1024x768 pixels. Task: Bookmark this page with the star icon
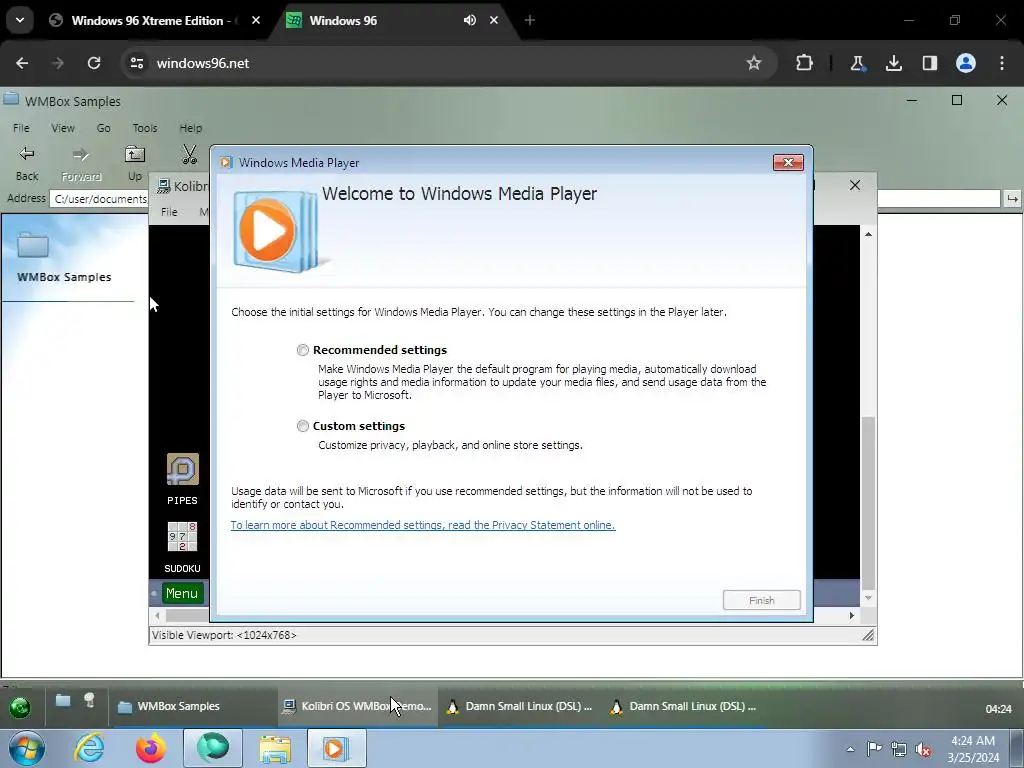coord(754,63)
